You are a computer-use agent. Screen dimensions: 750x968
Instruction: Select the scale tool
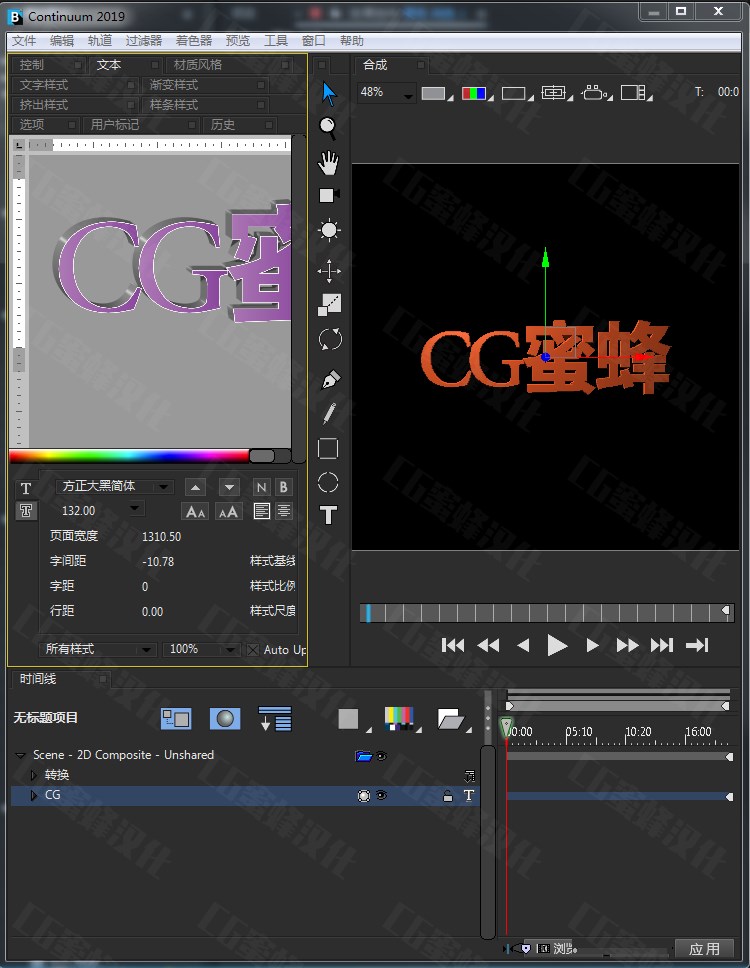(x=329, y=304)
